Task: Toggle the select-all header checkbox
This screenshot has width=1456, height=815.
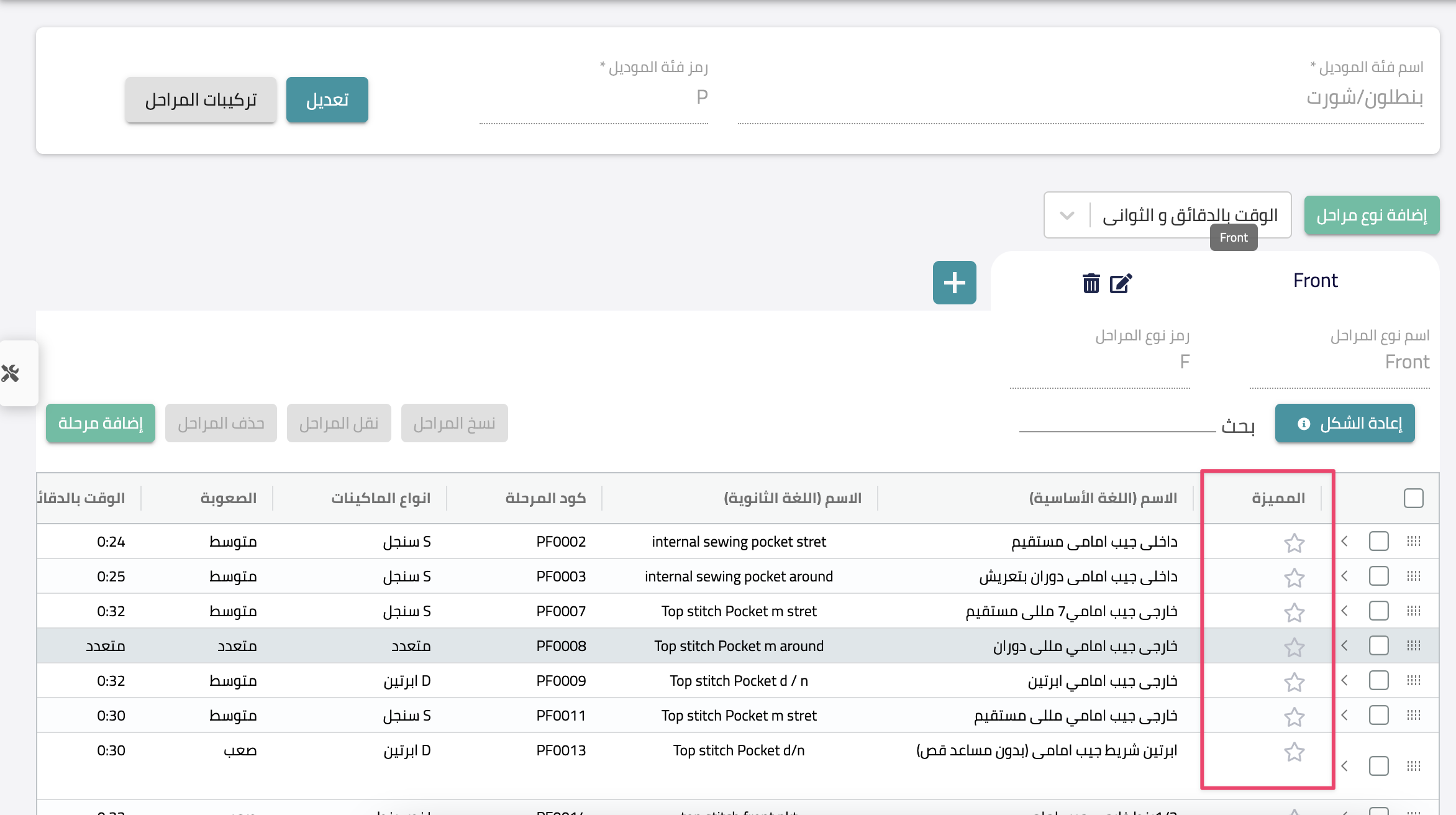Action: point(1413,498)
